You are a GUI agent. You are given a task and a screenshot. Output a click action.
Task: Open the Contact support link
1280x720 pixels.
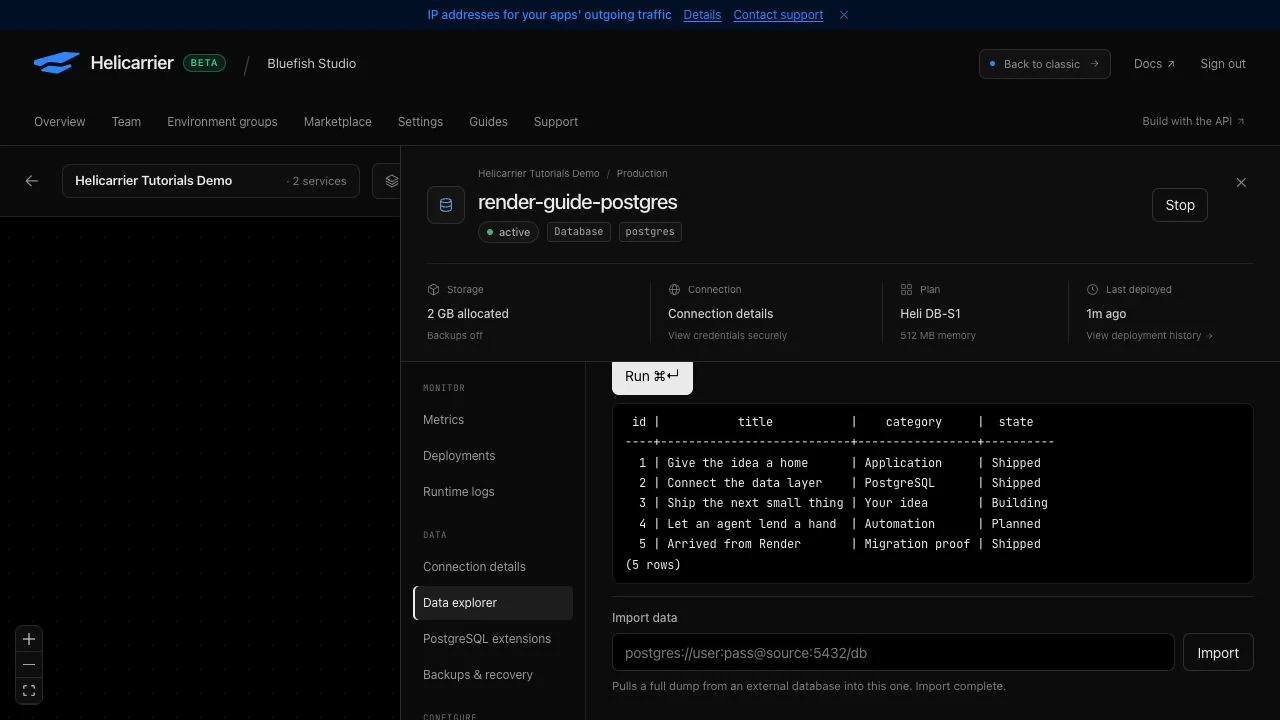778,15
